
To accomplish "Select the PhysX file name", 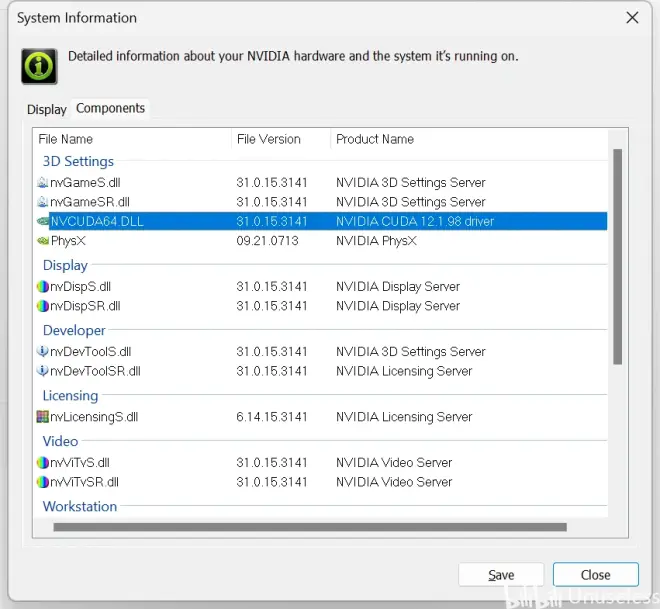I will [x=68, y=241].
